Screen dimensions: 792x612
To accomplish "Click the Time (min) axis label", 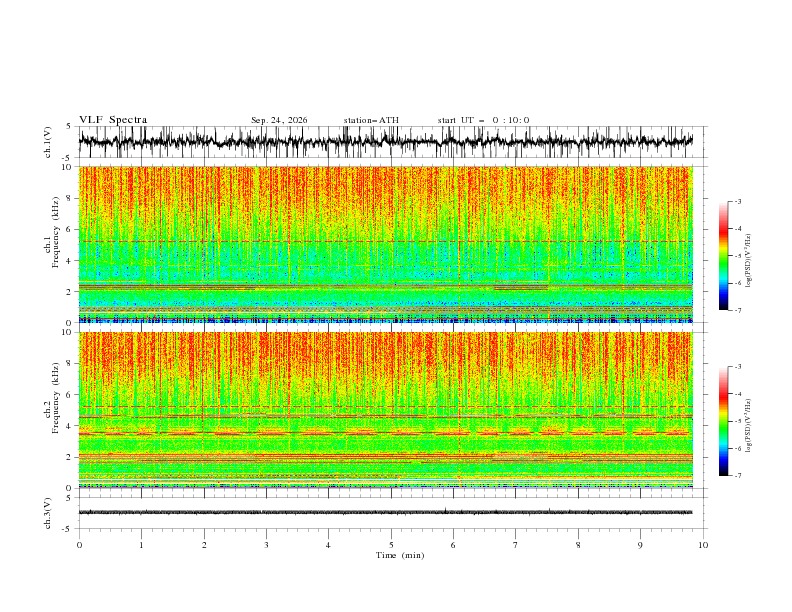I will 400,555.
